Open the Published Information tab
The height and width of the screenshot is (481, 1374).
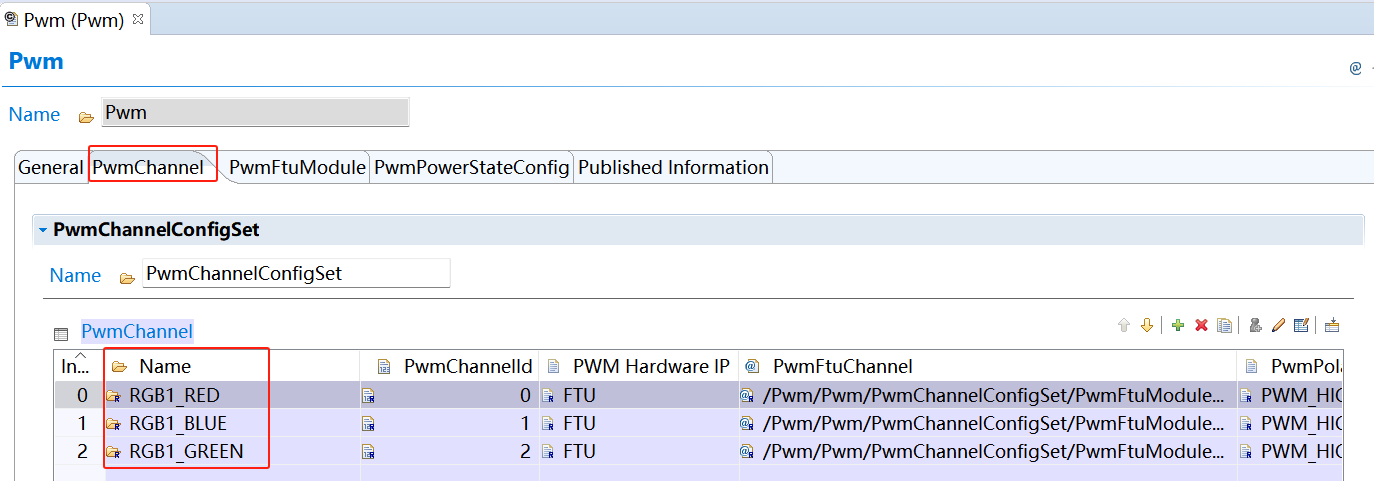click(x=673, y=168)
